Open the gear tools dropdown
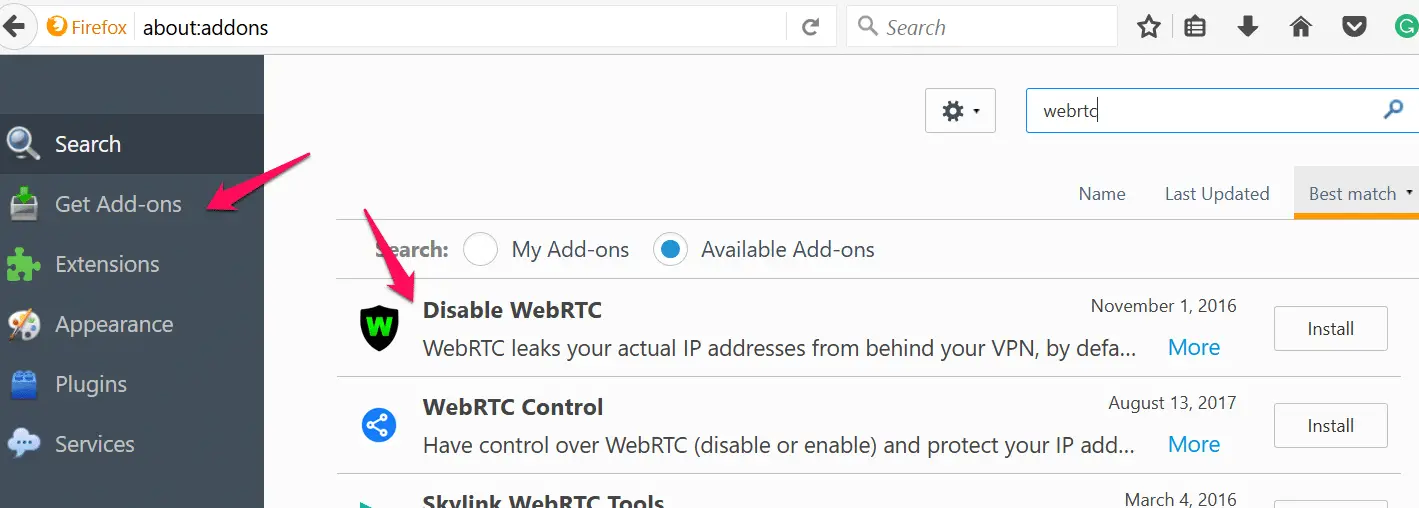 [960, 111]
